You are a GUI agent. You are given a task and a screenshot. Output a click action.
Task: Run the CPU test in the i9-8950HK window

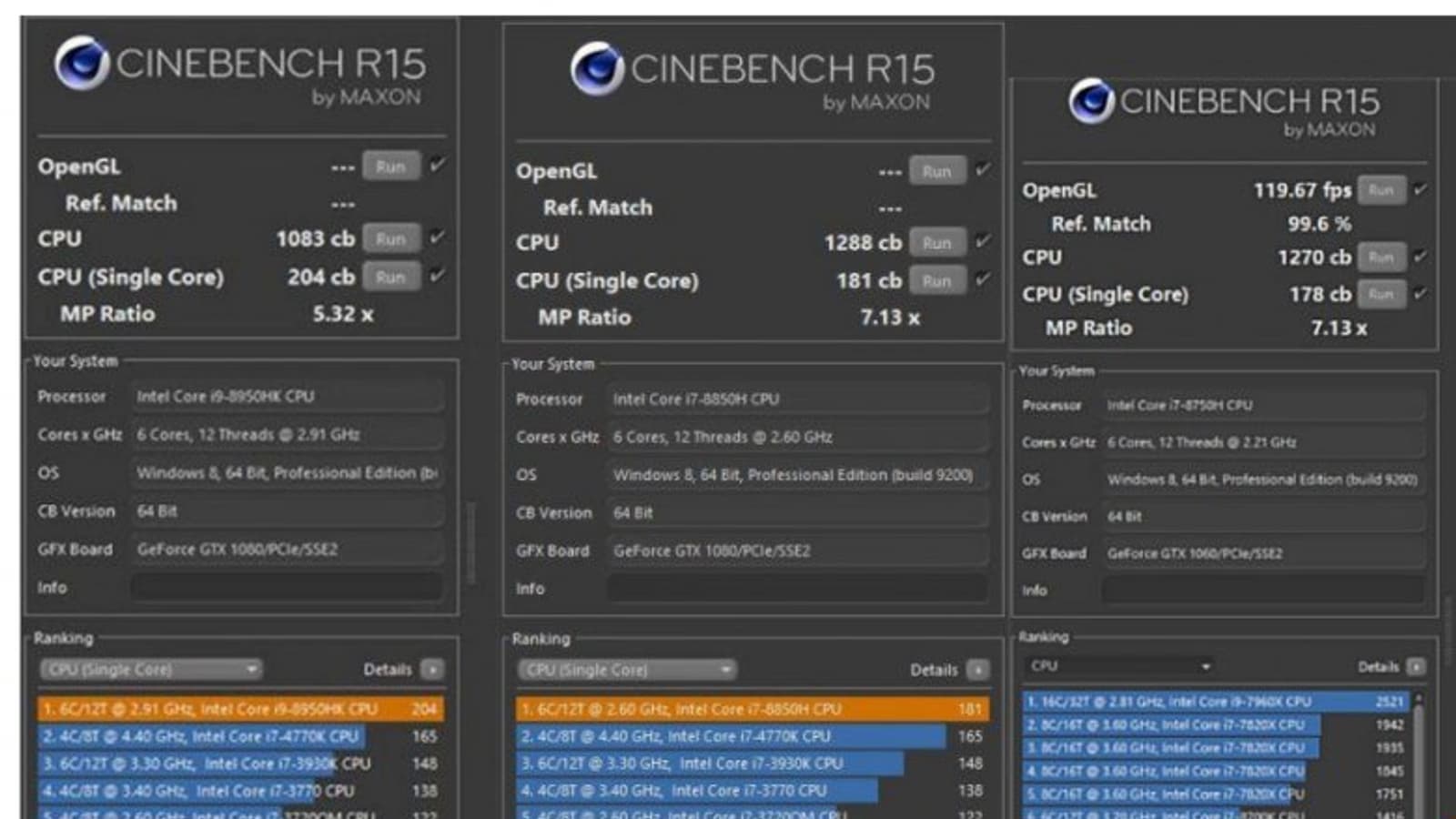[391, 238]
